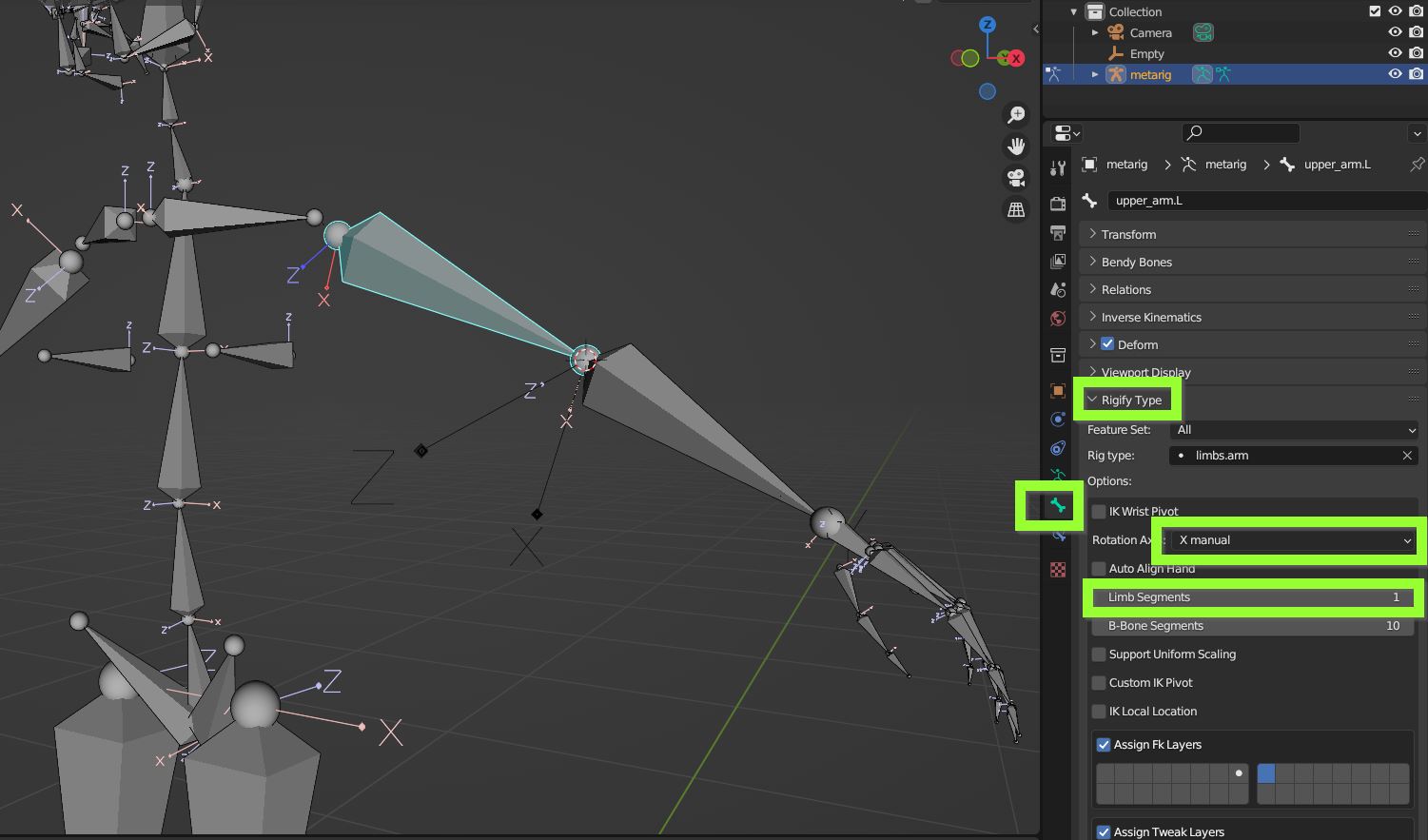Open the properties editor type dropdown

[x=1067, y=133]
